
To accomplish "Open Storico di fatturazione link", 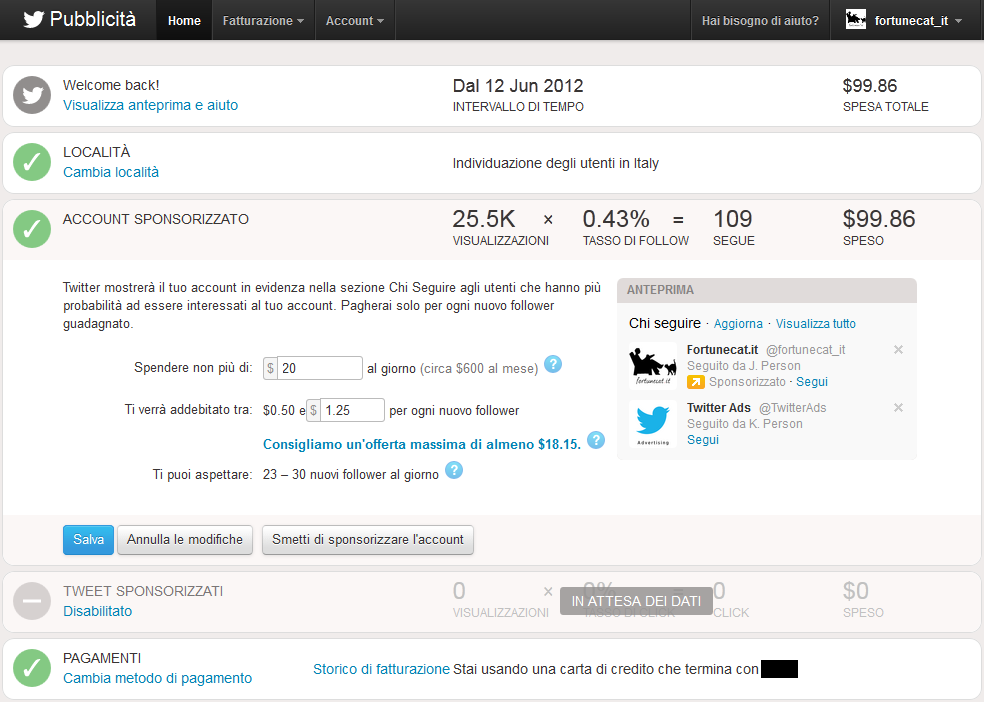I will pos(382,669).
